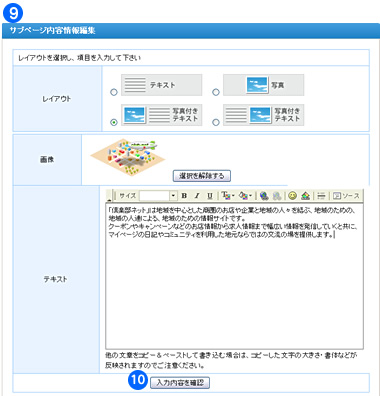380x396 pixels.
Task: Switch editor to ソース view
Action: coord(347,196)
